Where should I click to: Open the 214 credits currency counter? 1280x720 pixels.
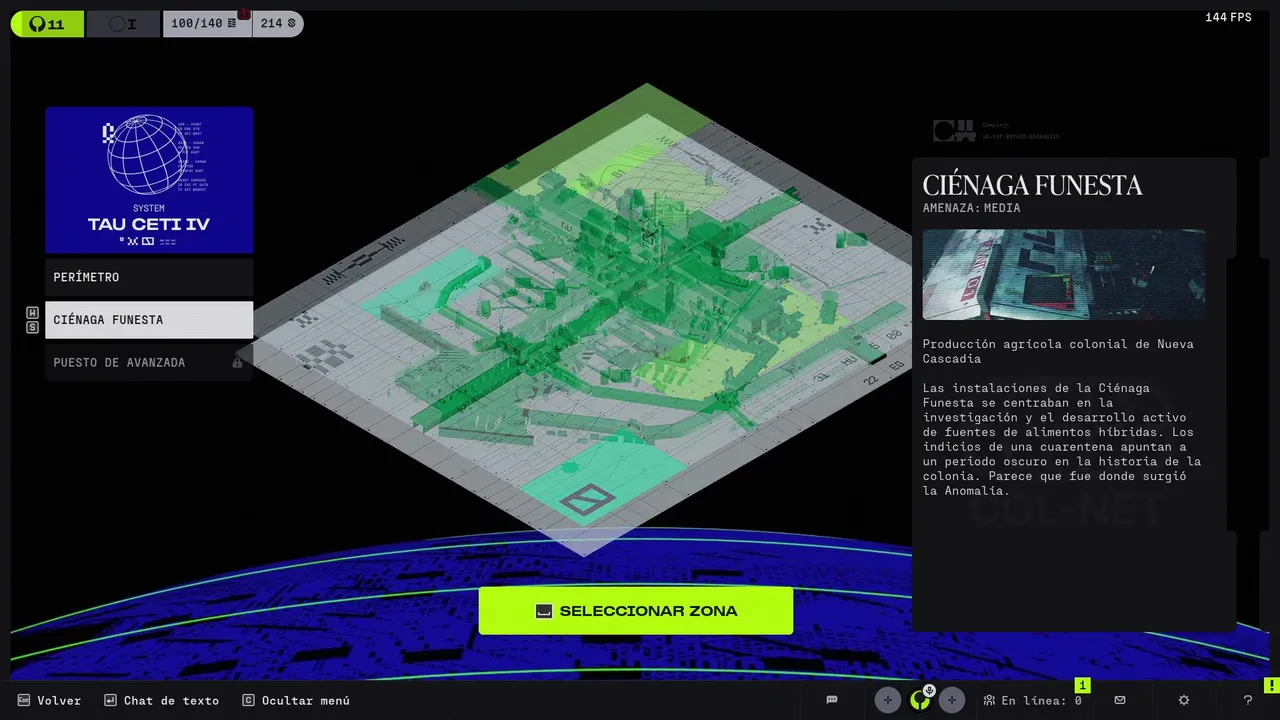[278, 24]
